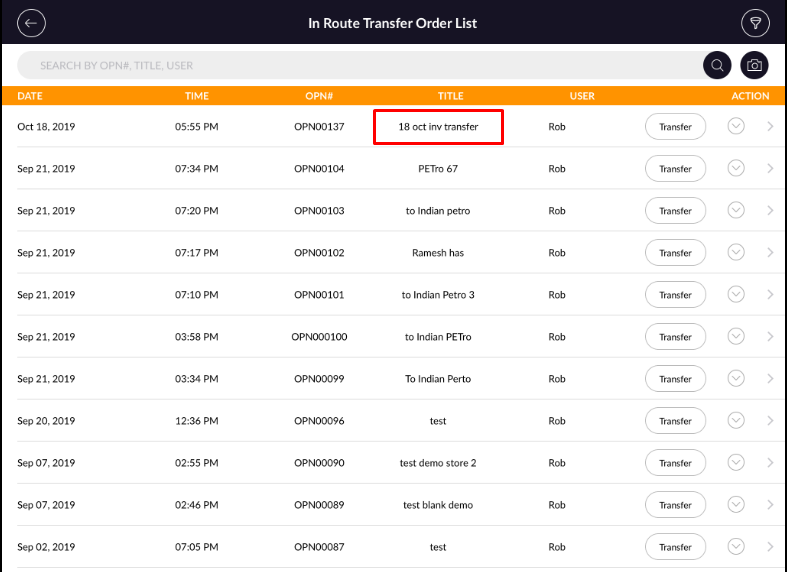Open row details arrow for OPN00096
The height and width of the screenshot is (572, 787).
(x=770, y=421)
